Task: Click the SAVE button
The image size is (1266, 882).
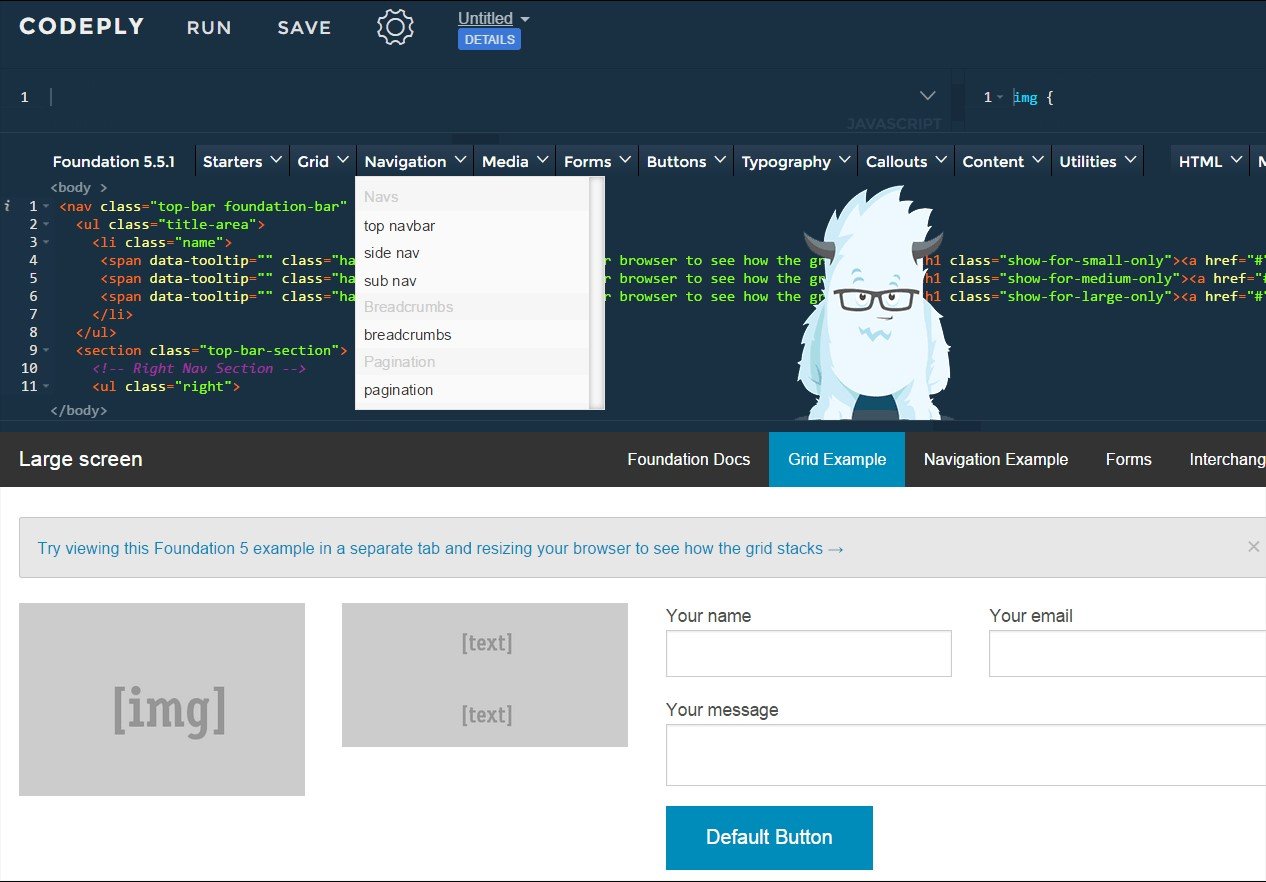Action: [304, 28]
